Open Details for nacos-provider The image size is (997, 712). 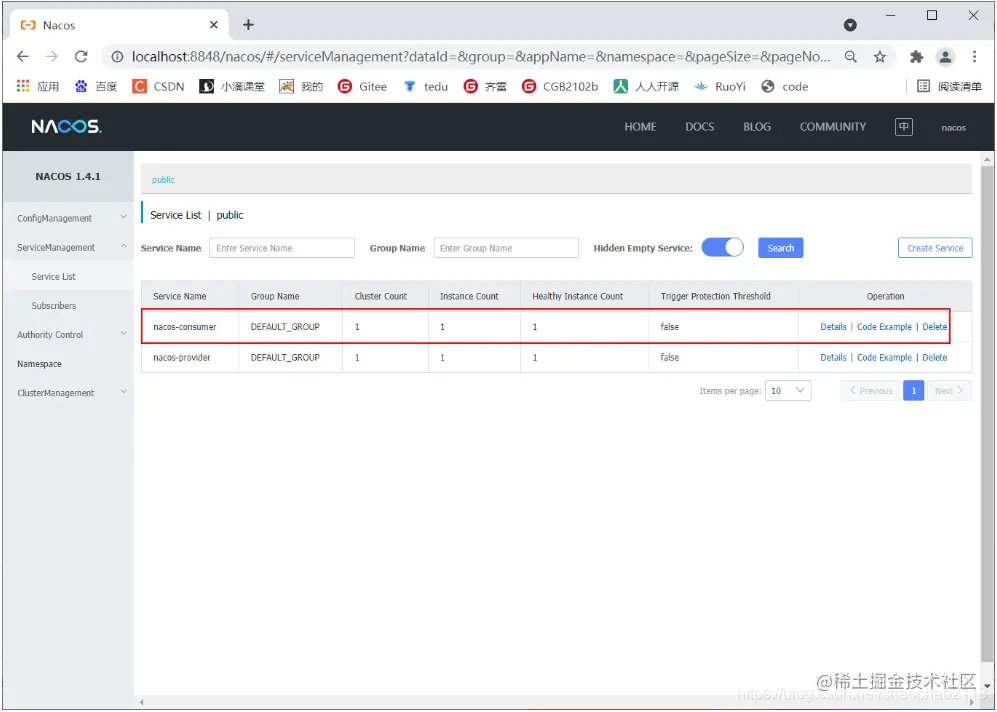[833, 357]
